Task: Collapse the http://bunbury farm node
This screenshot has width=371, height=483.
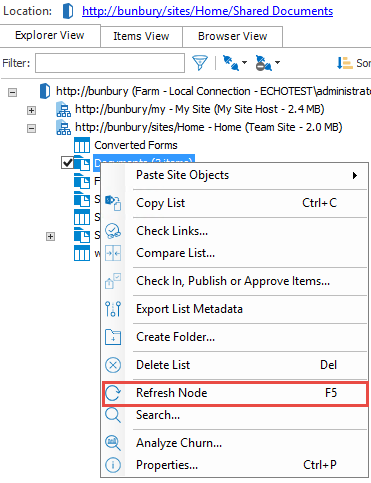Action: click(x=12, y=92)
